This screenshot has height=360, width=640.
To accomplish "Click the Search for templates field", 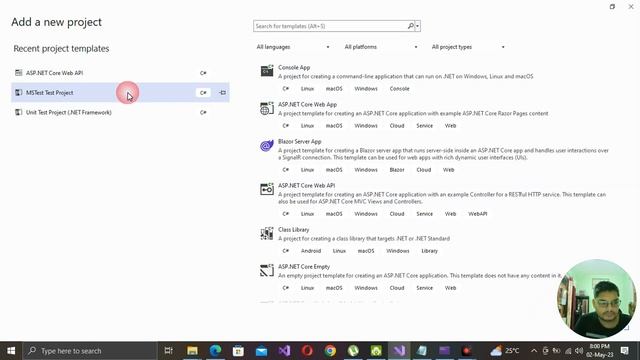I will pos(330,26).
